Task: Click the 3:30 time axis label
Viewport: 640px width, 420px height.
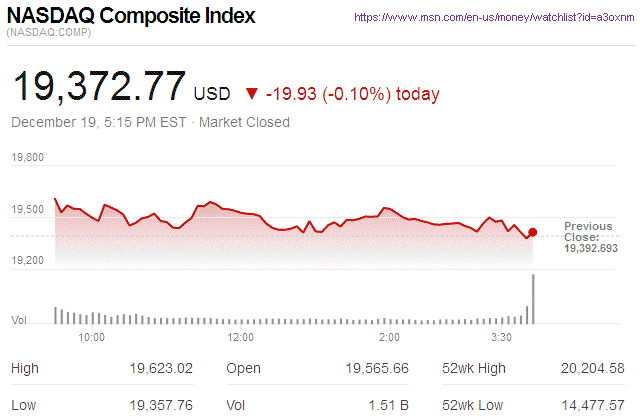Action: 502,338
